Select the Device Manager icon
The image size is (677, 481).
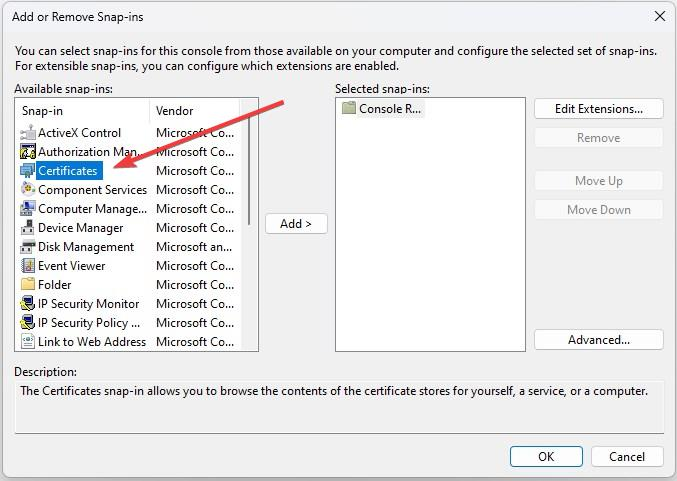28,228
